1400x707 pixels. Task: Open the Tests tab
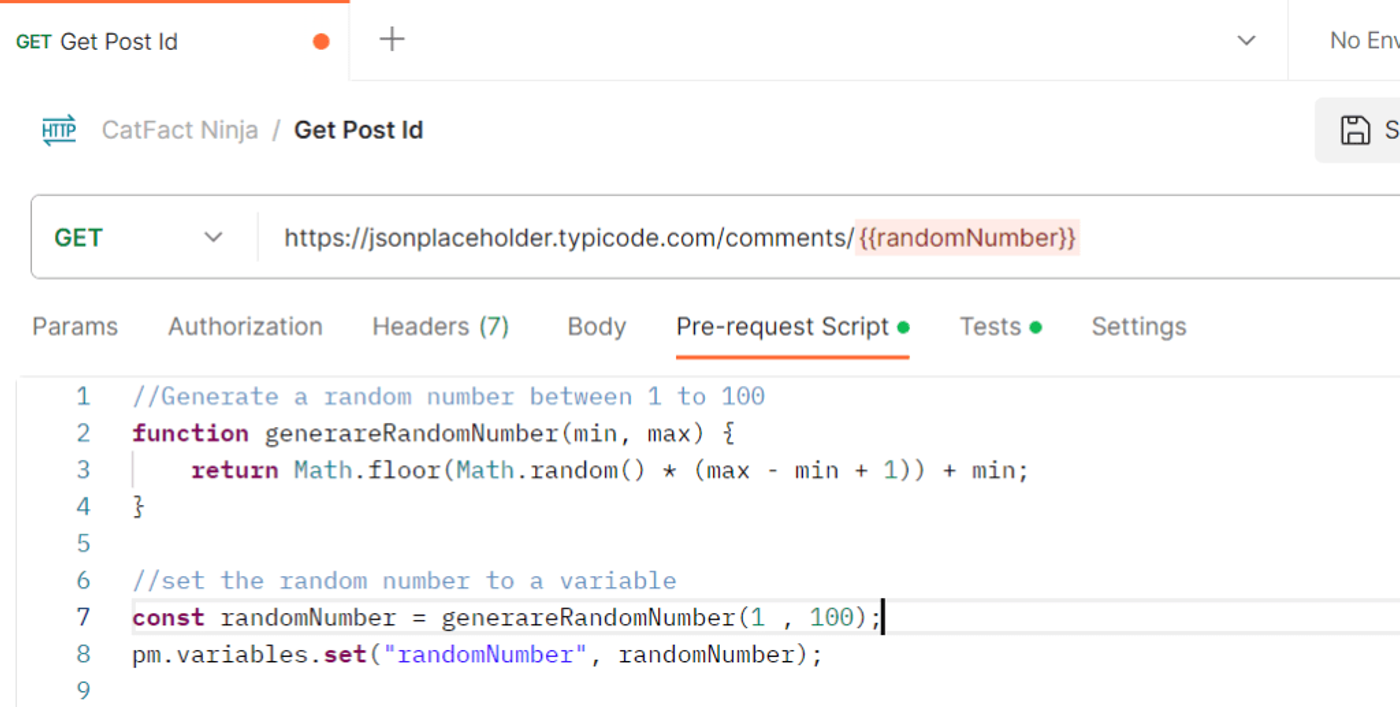(1000, 327)
